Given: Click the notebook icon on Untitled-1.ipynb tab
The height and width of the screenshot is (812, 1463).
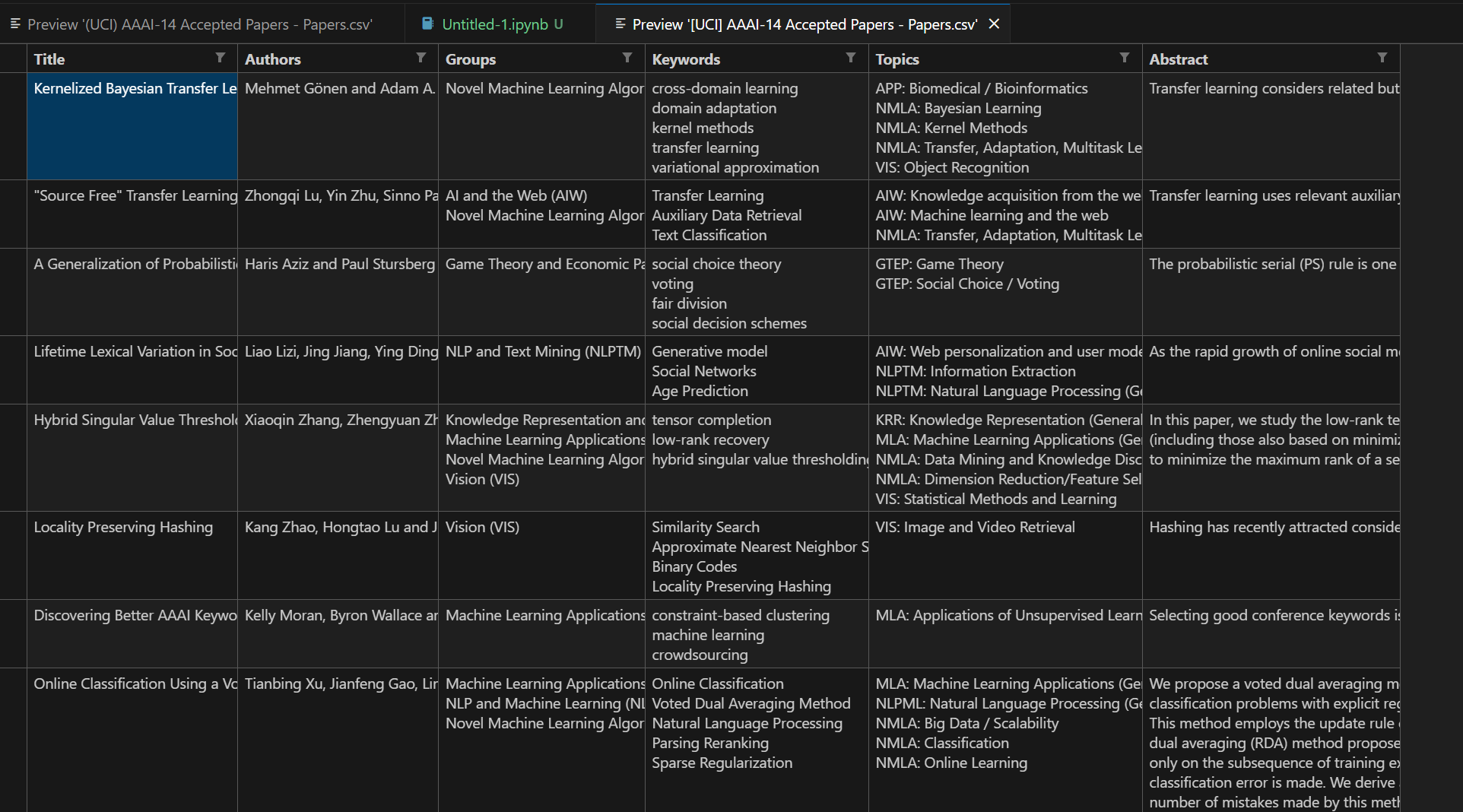Looking at the screenshot, I should (x=427, y=24).
